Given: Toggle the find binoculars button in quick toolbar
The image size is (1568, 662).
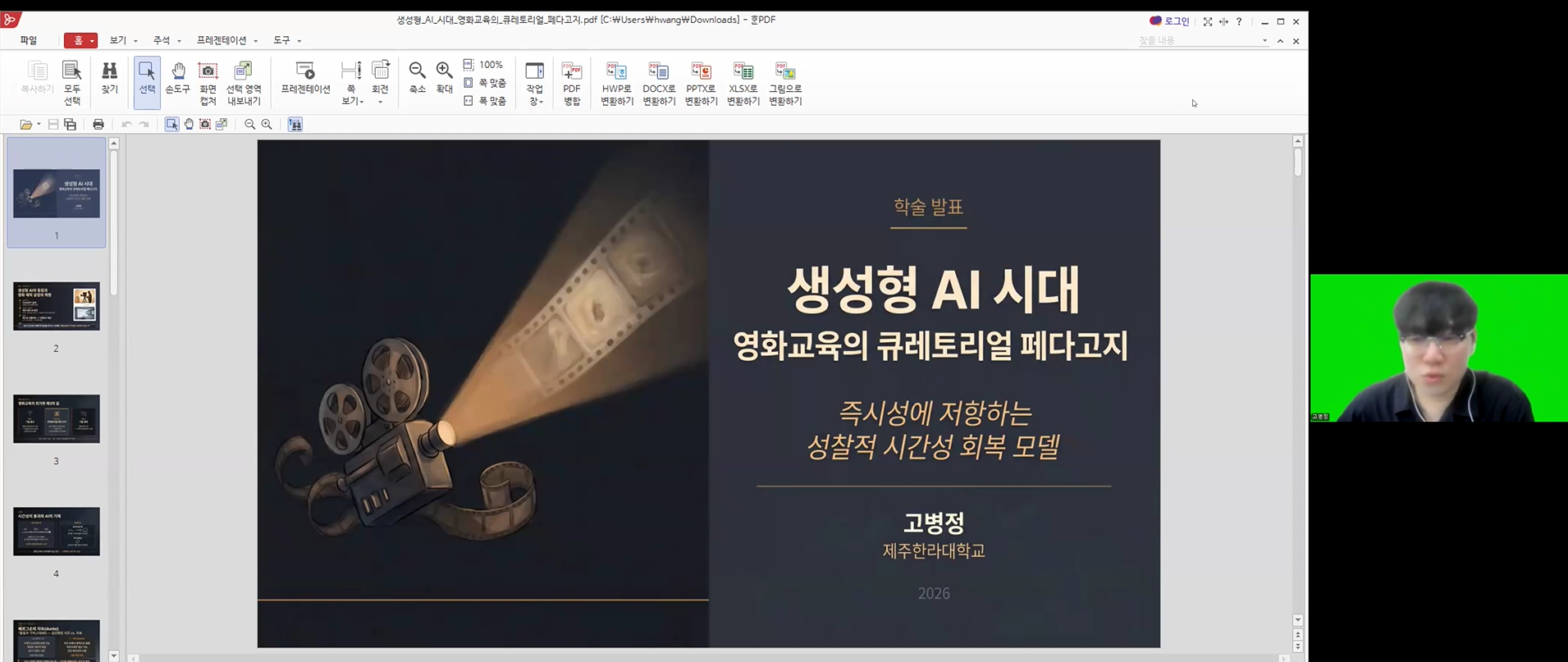Looking at the screenshot, I should (295, 125).
